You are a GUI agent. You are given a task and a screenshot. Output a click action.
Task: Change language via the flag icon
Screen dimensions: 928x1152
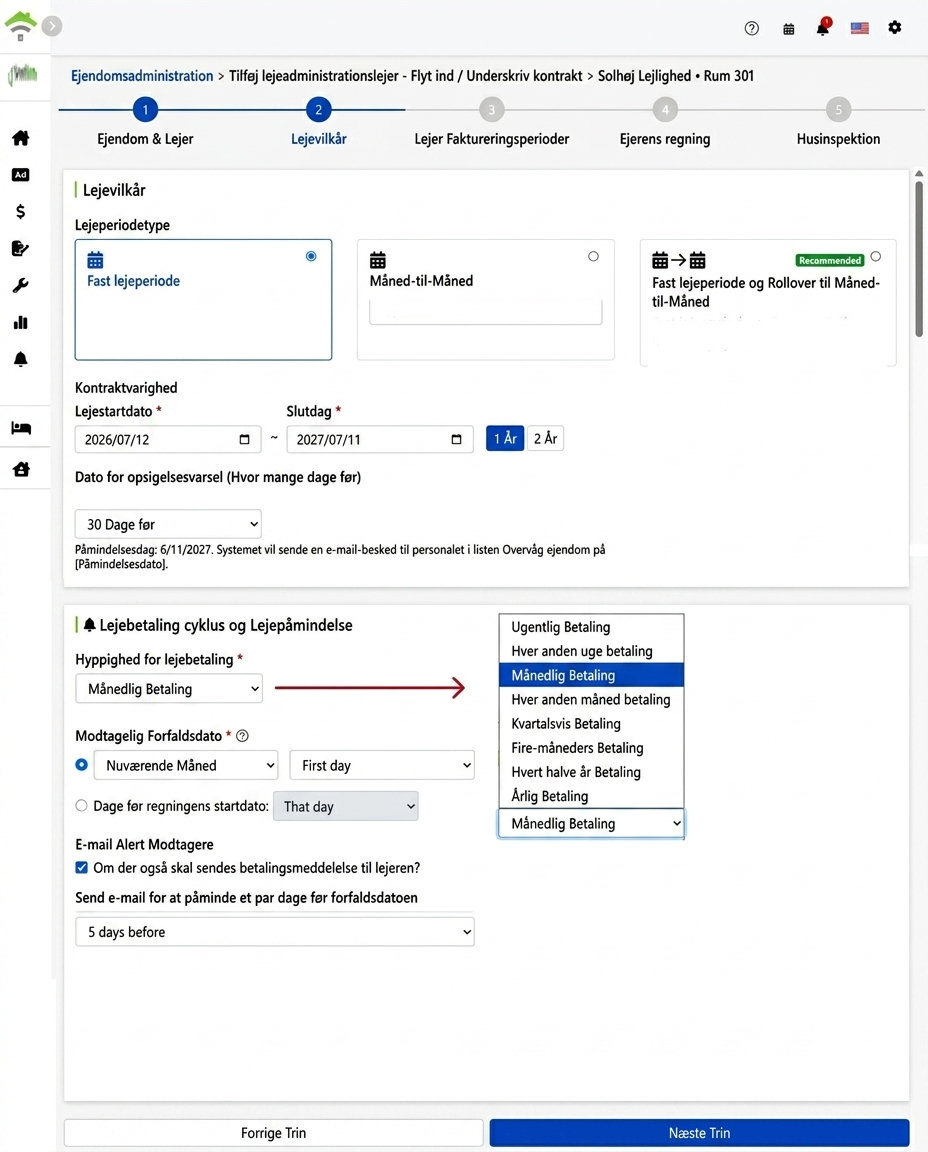860,29
